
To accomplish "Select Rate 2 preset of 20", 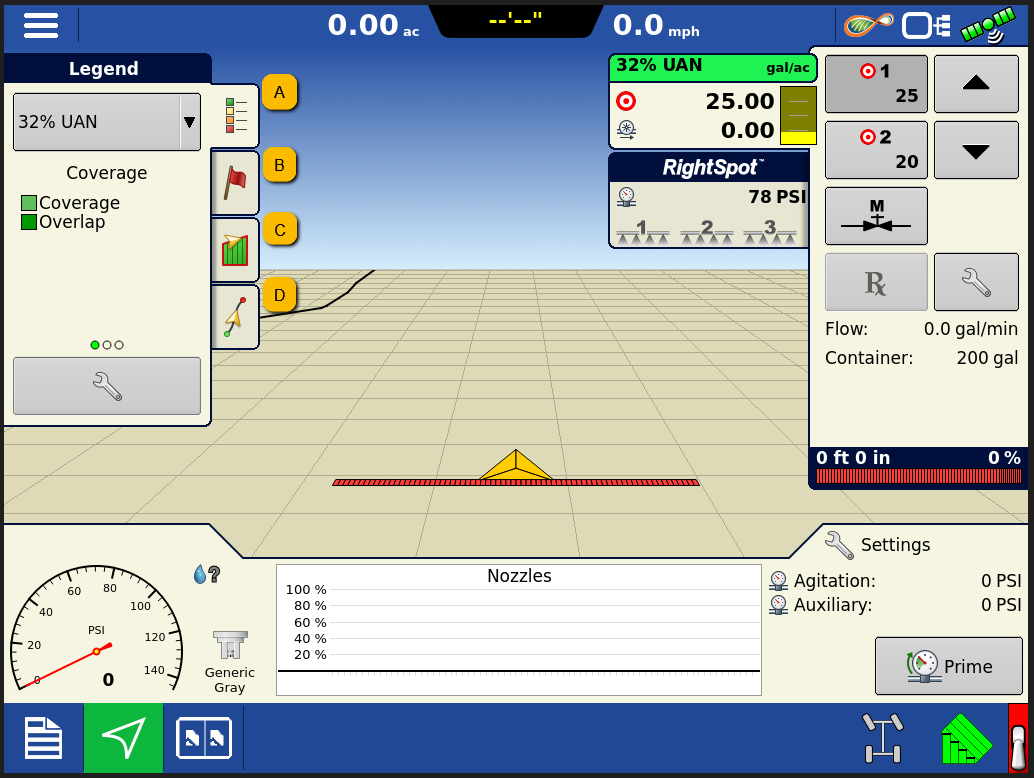I will click(876, 150).
